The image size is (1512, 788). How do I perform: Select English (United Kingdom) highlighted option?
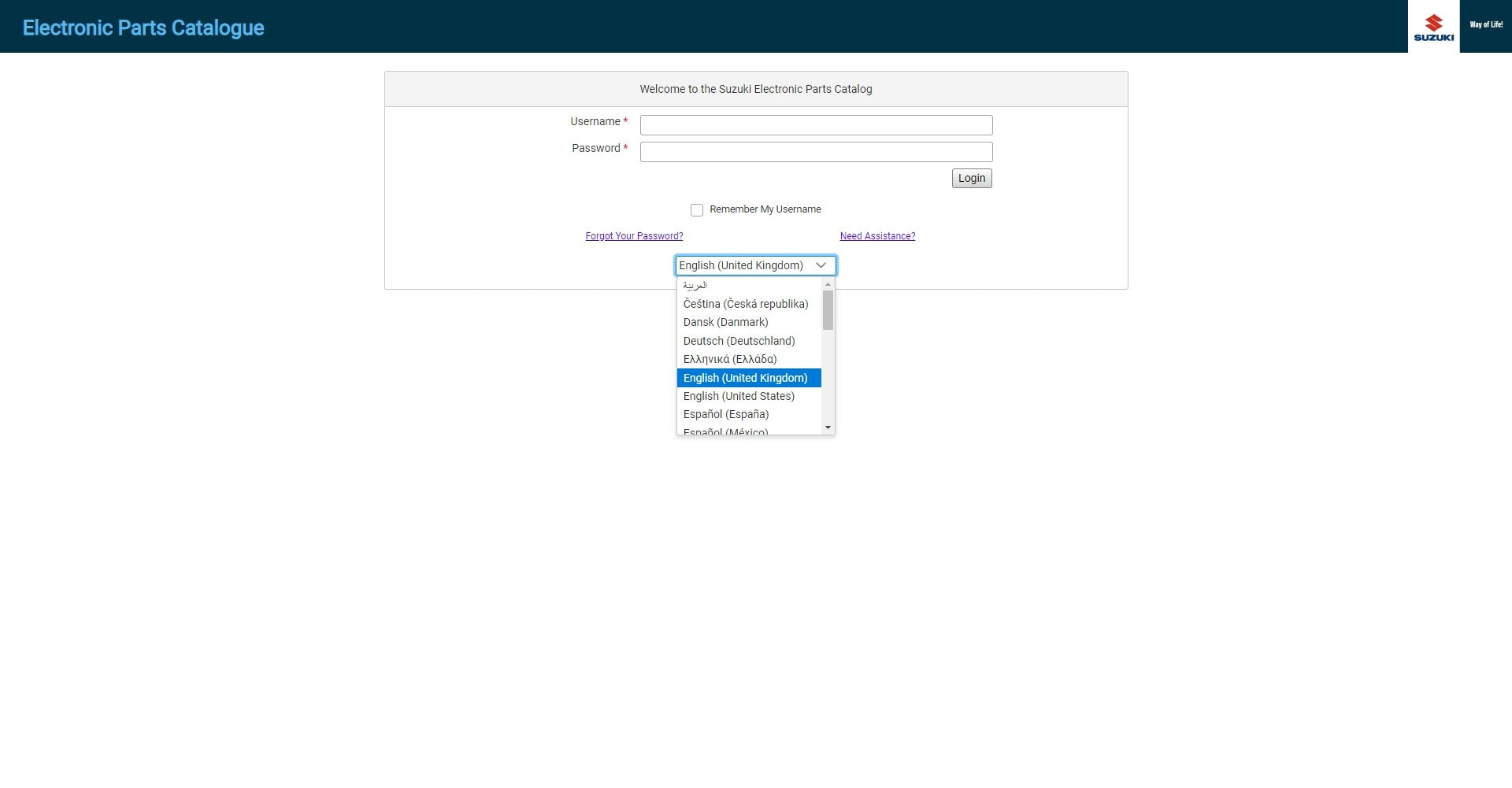click(745, 378)
